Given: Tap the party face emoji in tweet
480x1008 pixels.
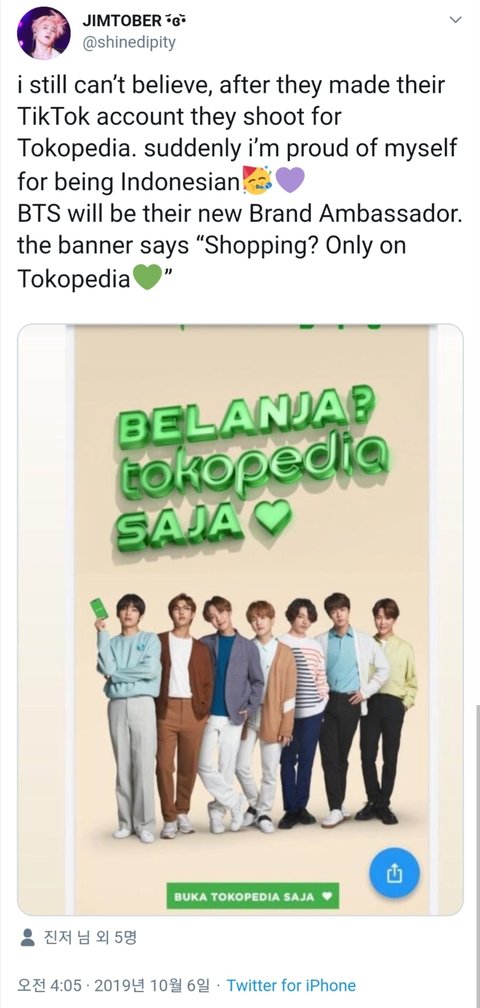Looking at the screenshot, I should [258, 181].
